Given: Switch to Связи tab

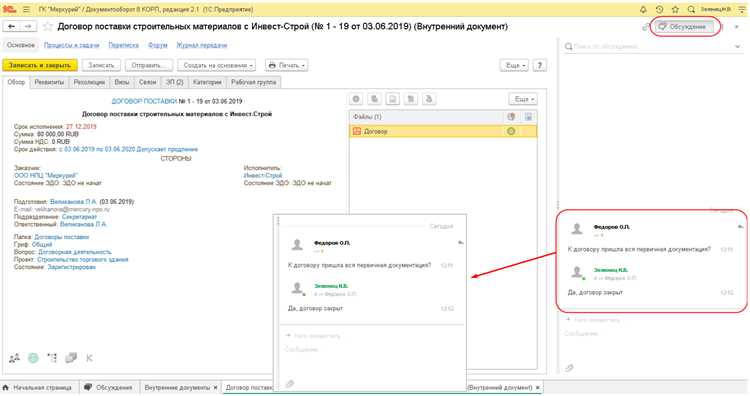Looking at the screenshot, I should coord(147,82).
